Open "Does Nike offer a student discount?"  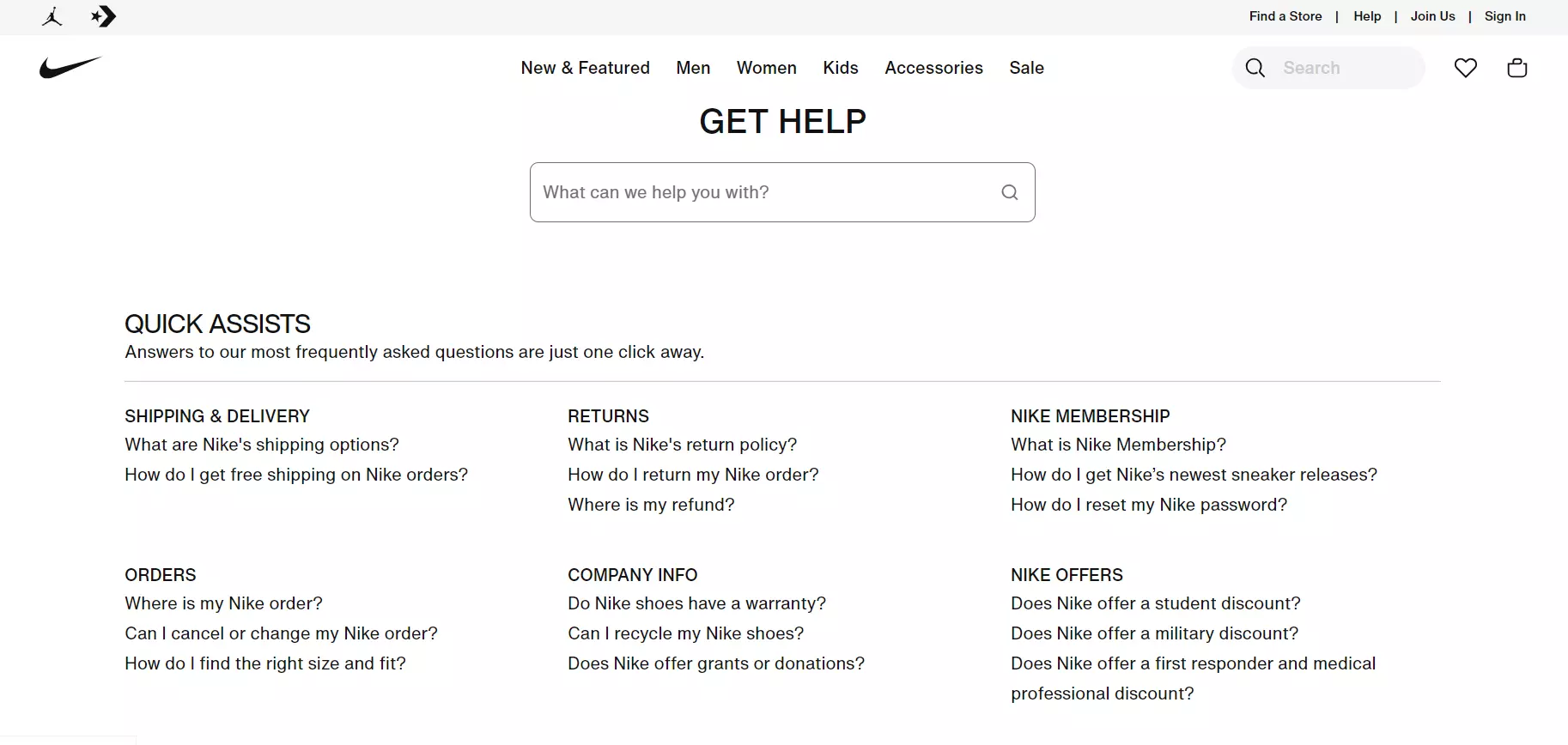[1155, 603]
